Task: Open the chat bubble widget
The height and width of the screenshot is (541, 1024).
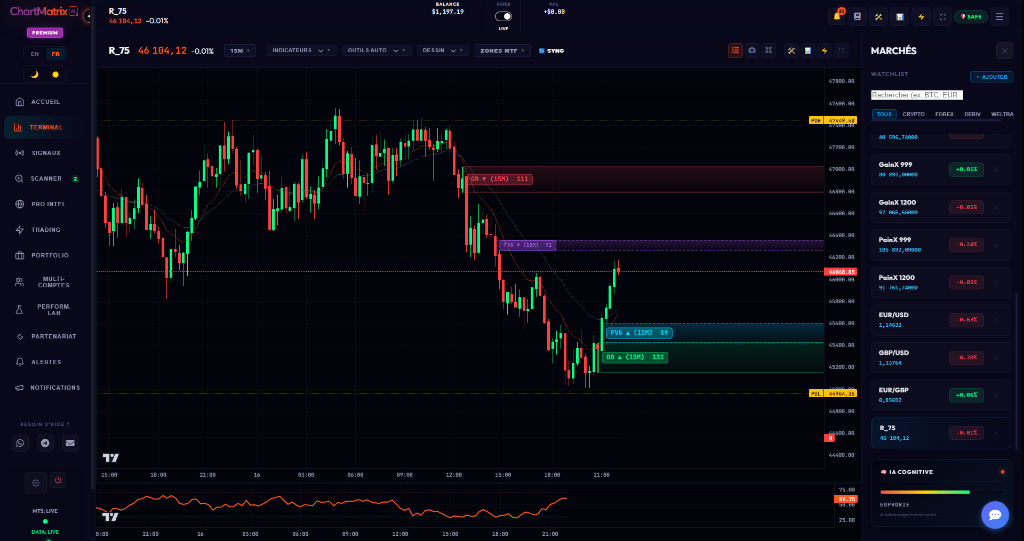Action: click(995, 515)
